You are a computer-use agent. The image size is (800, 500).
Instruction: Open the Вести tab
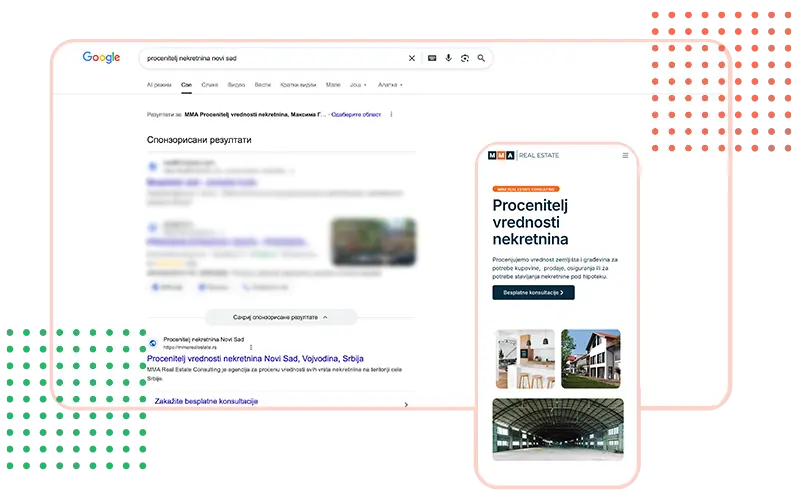[263, 85]
